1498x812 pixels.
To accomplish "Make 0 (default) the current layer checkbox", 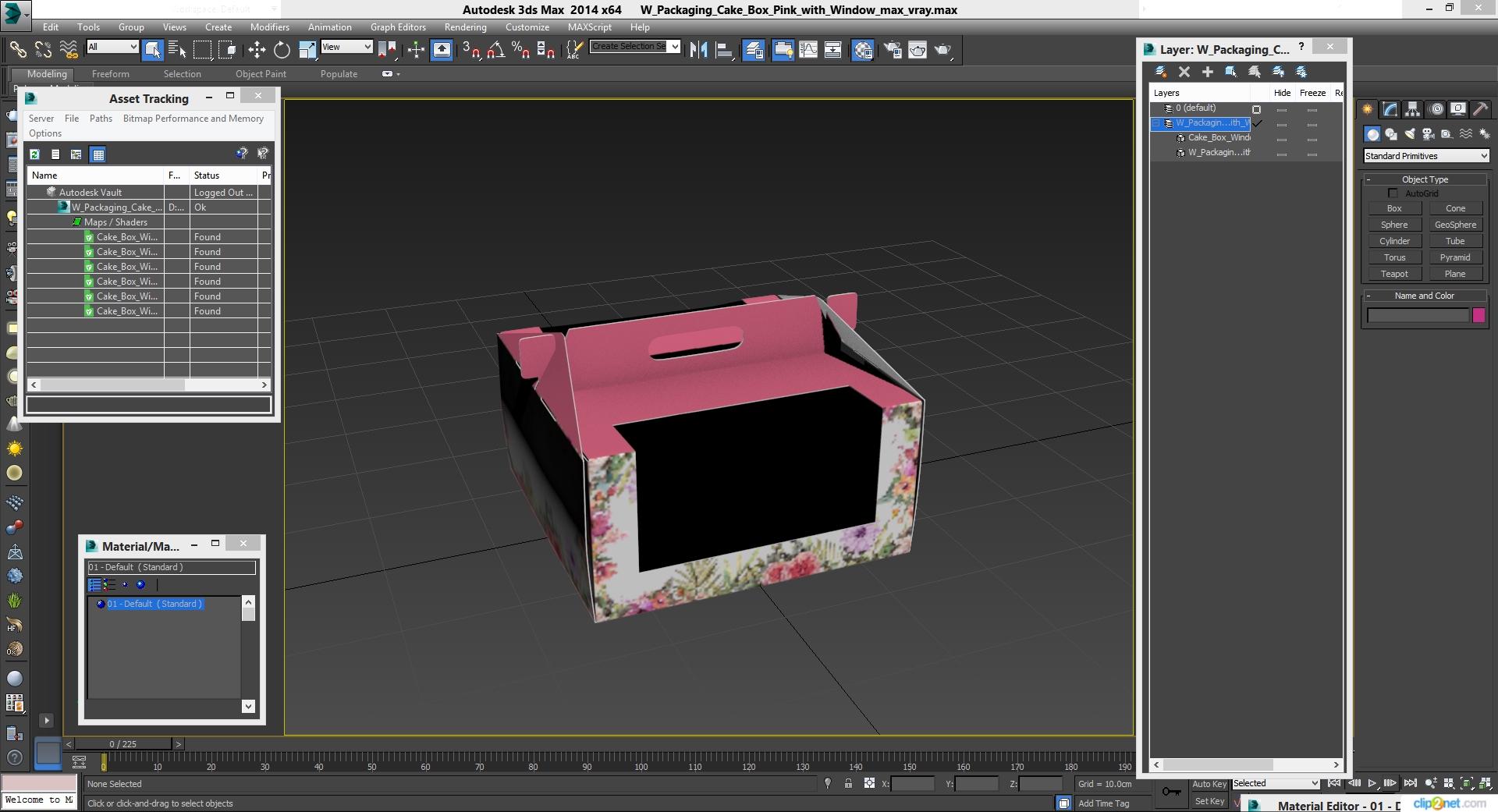I will 1256,109.
